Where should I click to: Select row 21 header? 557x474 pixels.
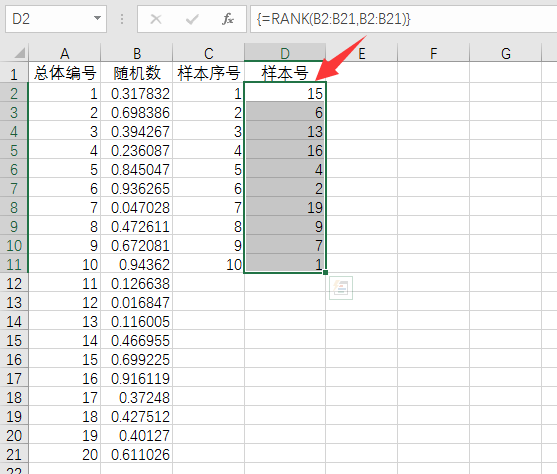[x=14, y=454]
